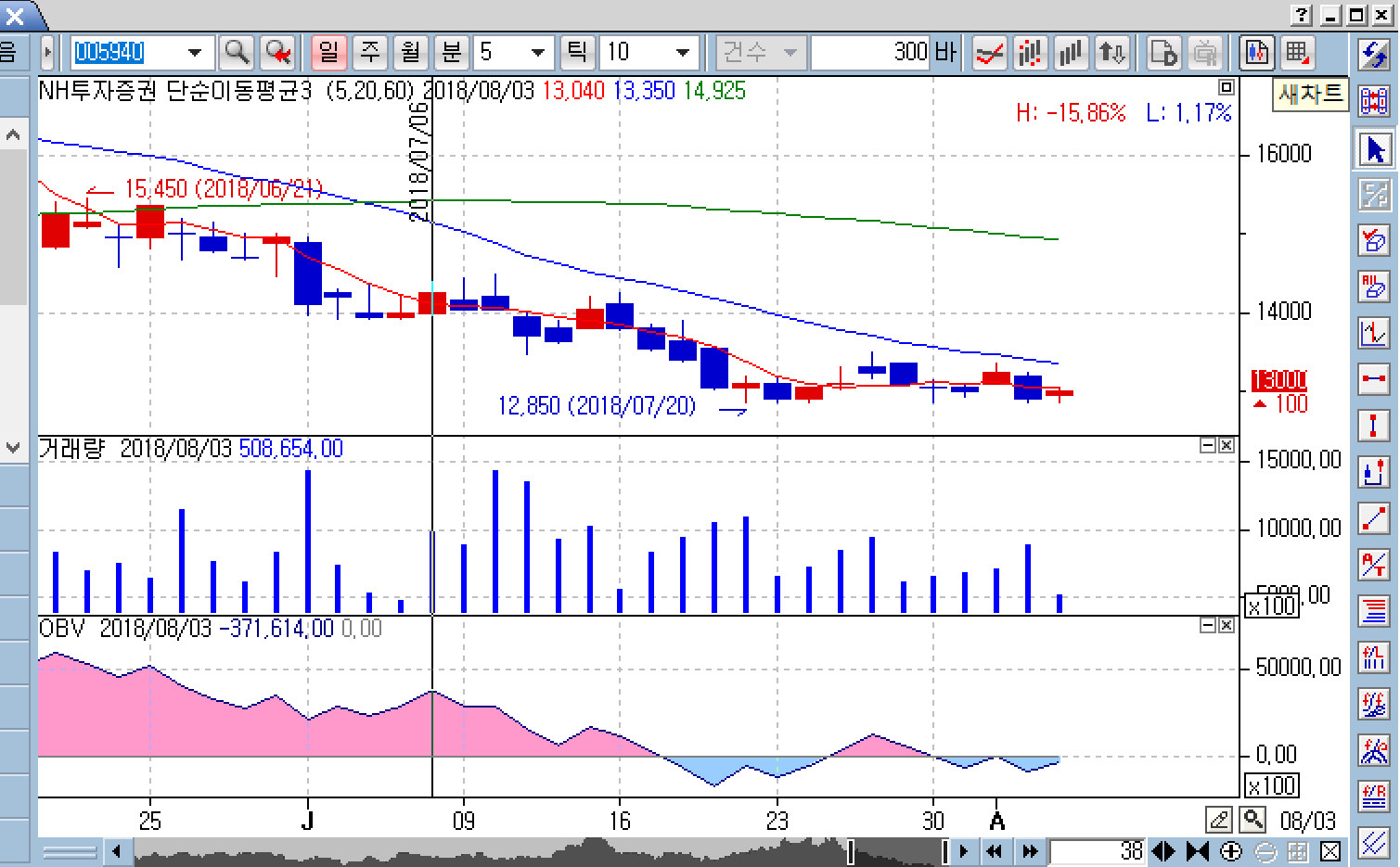Click the 새차트 new chart button
This screenshot has width=1400, height=867.
pos(1310,94)
